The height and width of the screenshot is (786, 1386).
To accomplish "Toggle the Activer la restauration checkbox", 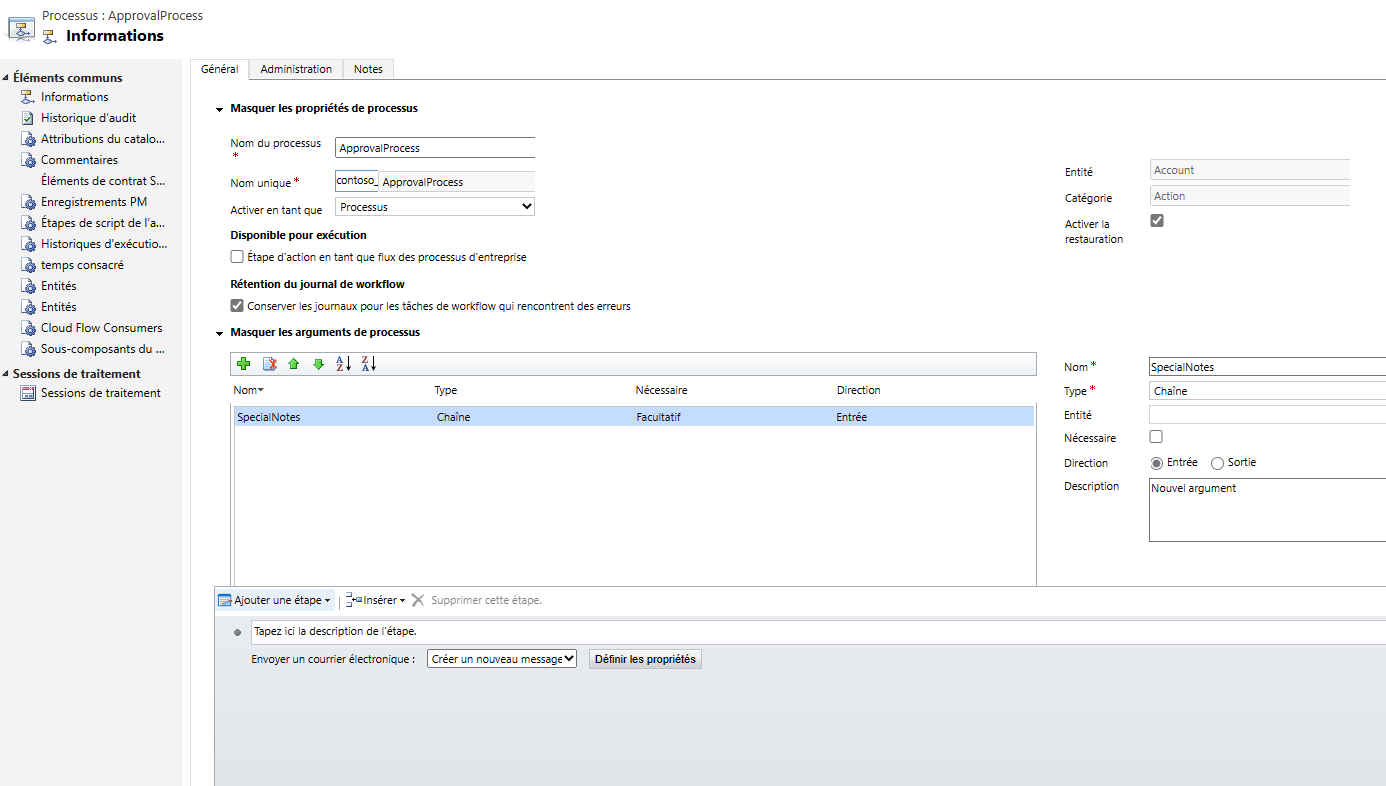I will 1157,220.
